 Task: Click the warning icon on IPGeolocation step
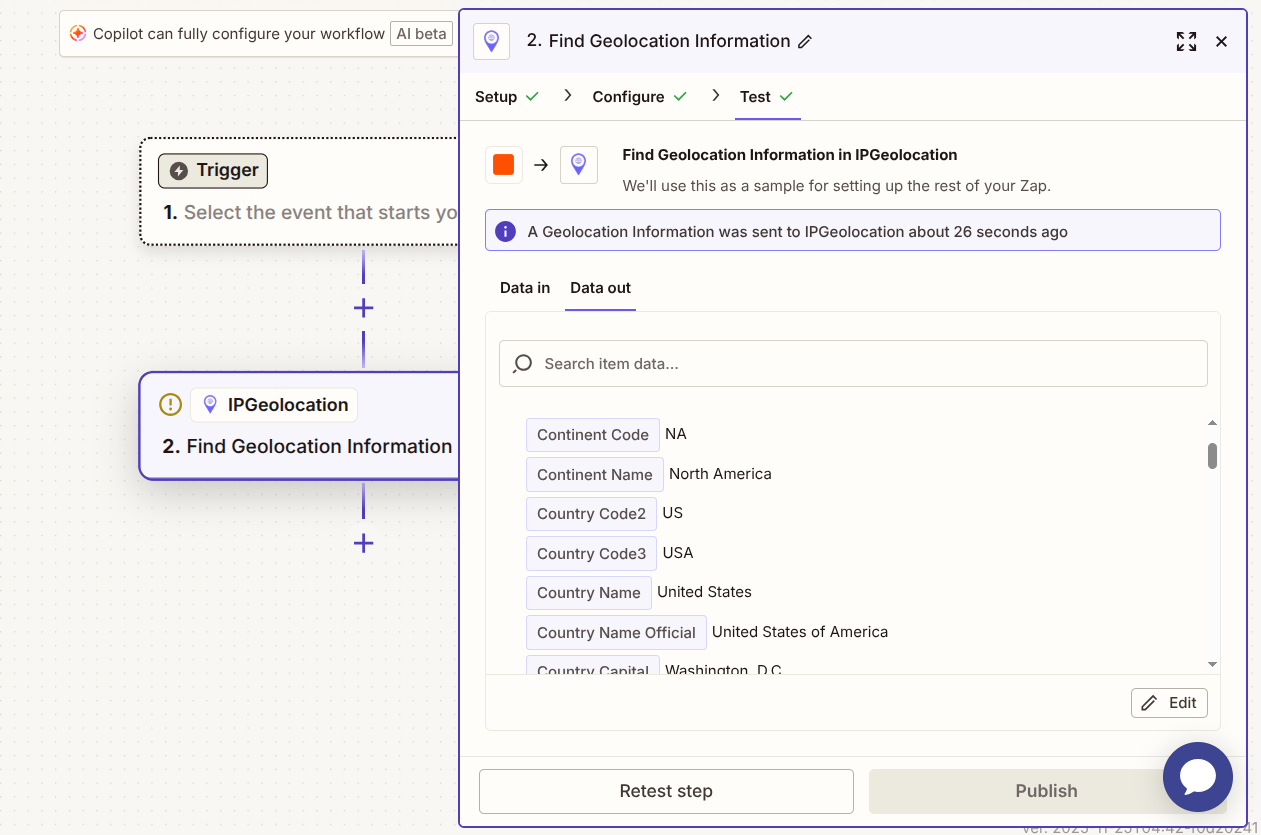pyautogui.click(x=171, y=405)
